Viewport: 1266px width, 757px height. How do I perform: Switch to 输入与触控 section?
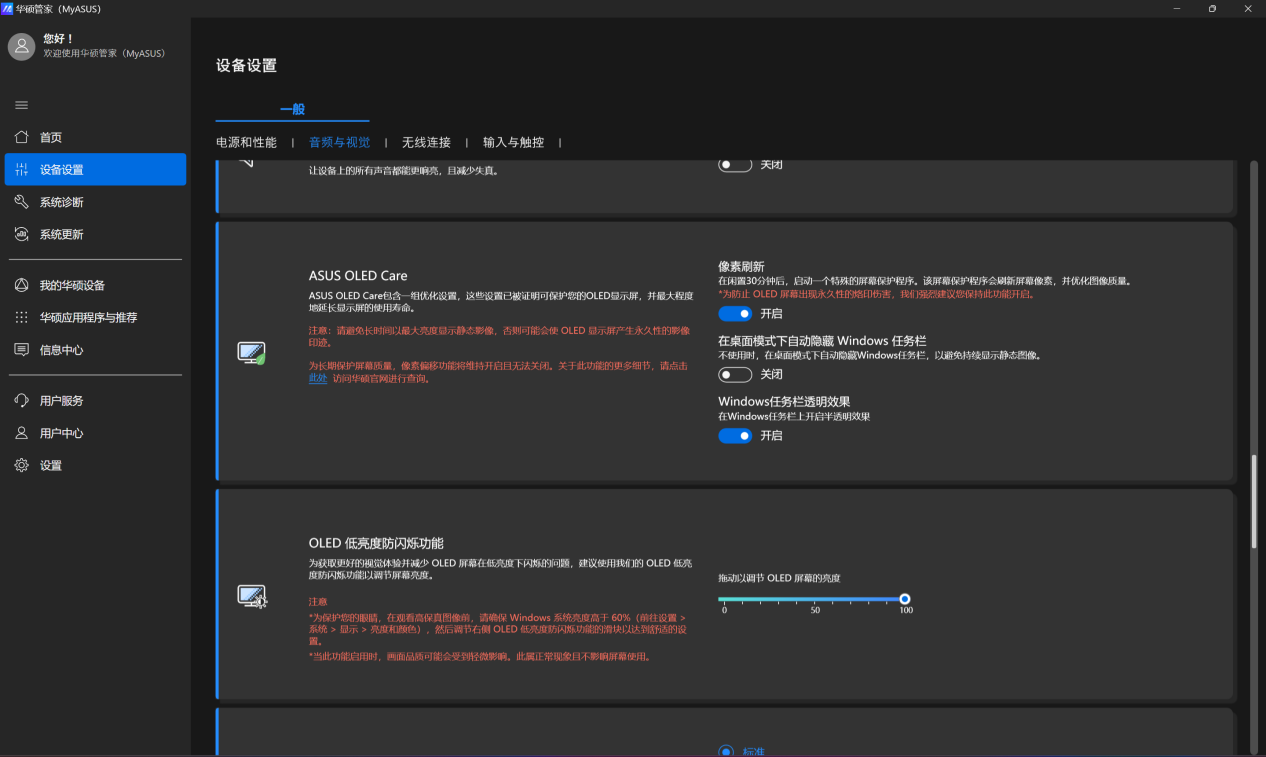tap(513, 143)
